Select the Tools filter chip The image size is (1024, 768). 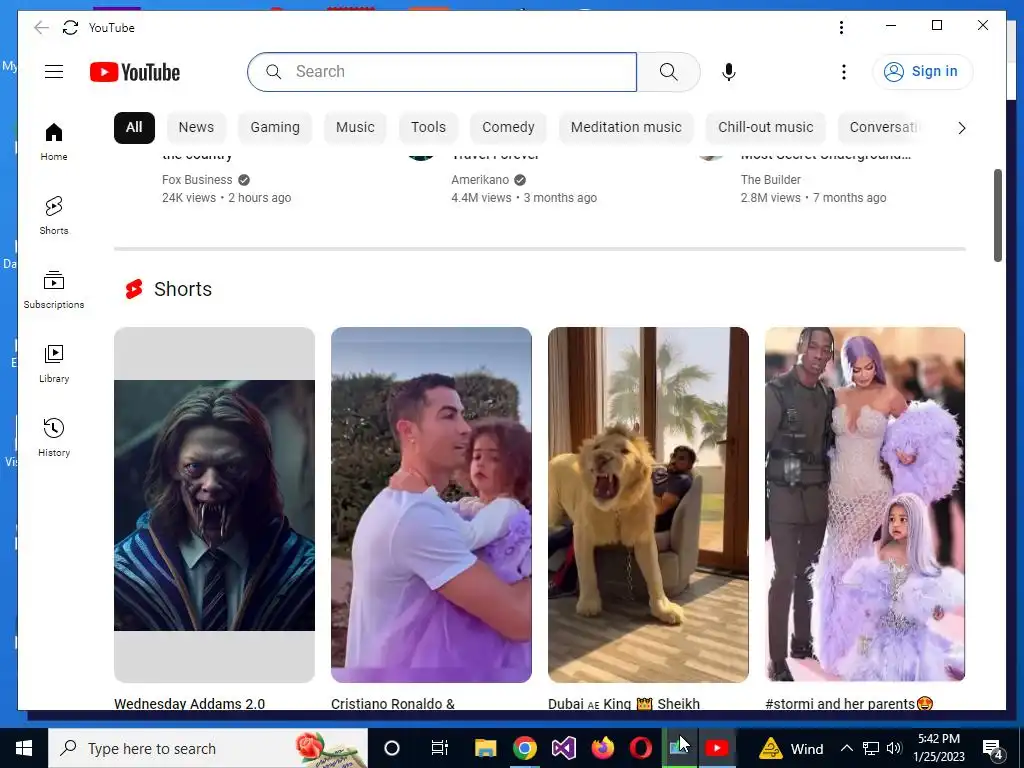428,127
